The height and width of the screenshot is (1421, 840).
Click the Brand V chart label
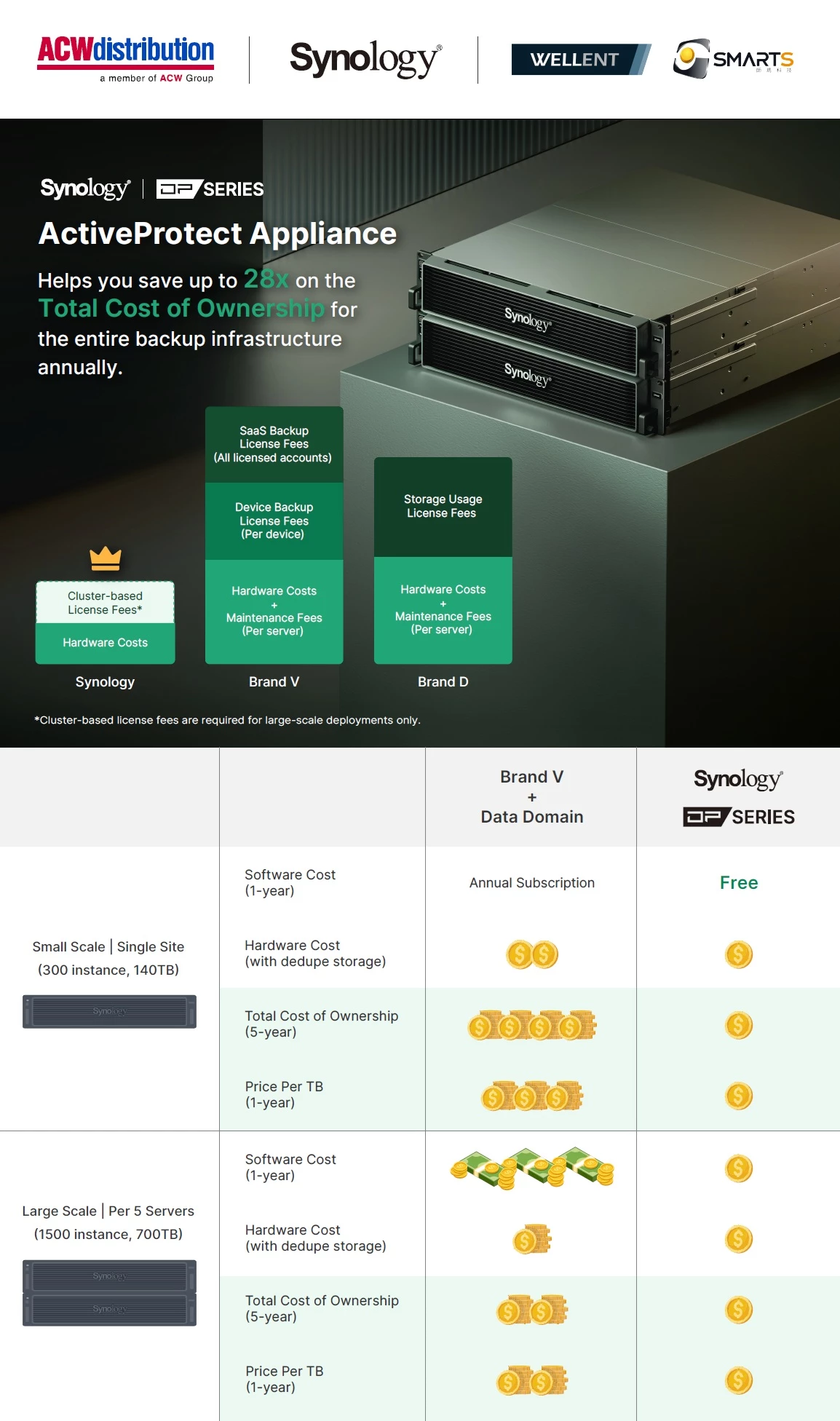pyautogui.click(x=274, y=682)
